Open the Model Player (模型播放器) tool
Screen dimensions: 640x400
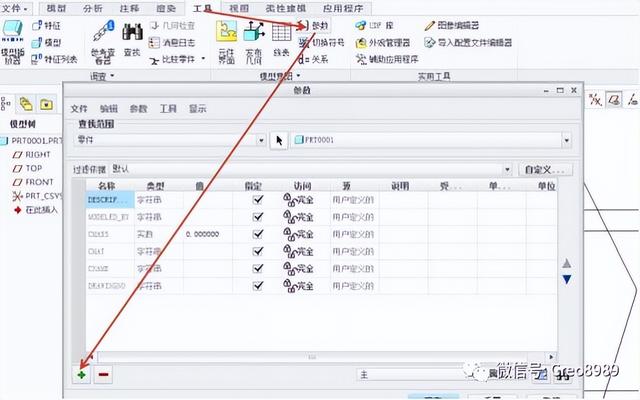tap(12, 41)
